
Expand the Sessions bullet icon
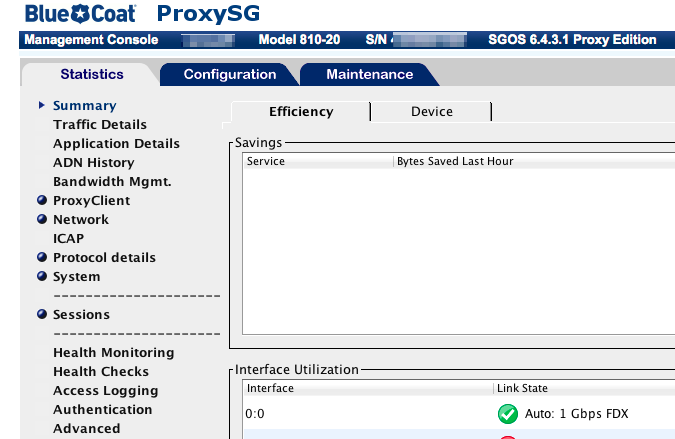42,314
